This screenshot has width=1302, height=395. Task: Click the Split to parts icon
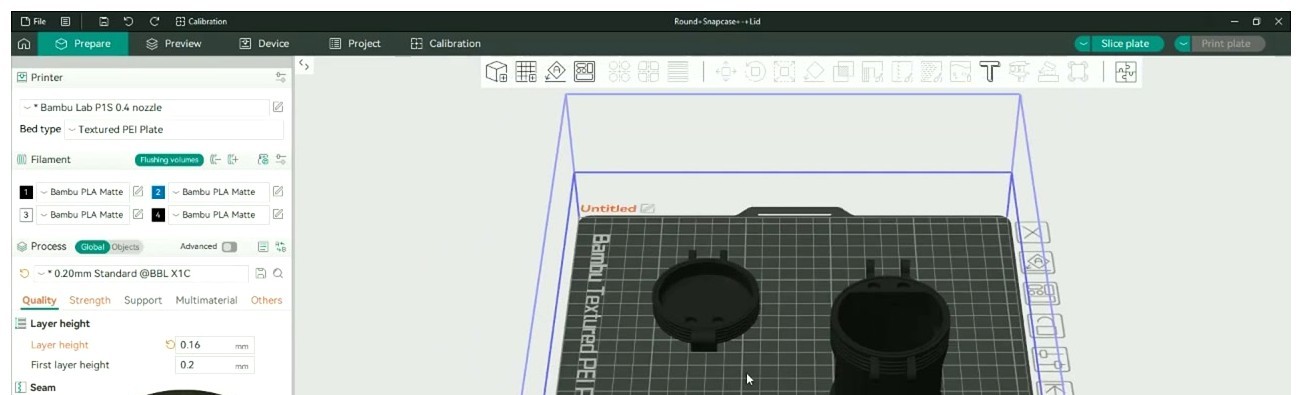pos(648,71)
